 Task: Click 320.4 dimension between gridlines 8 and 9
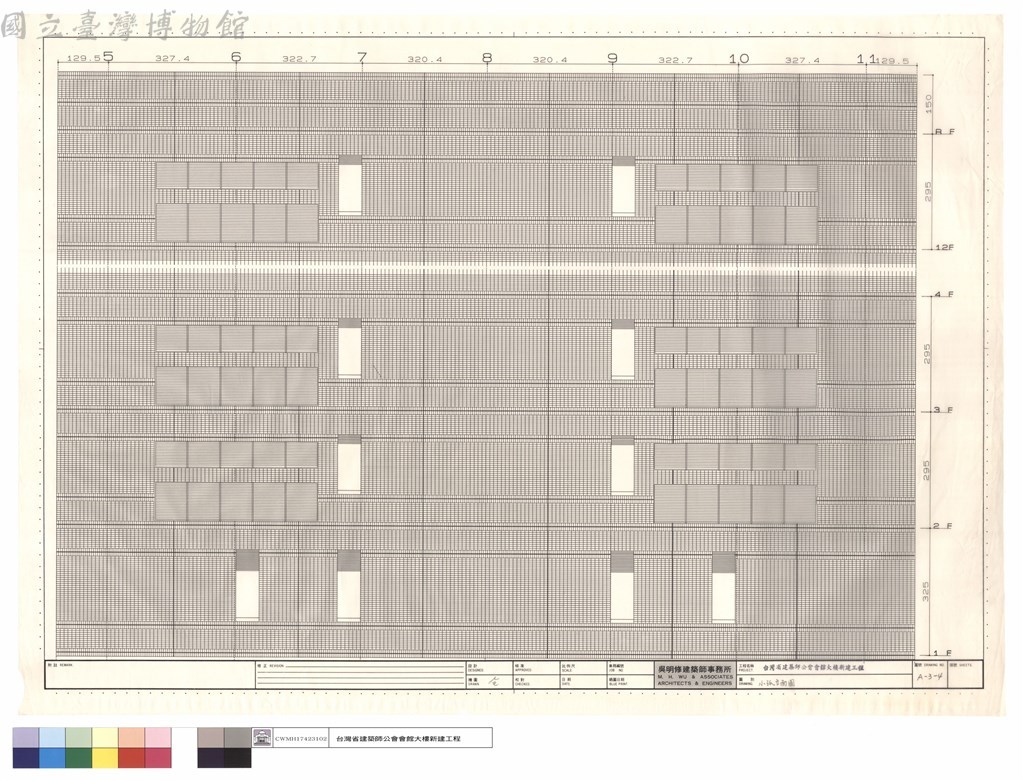click(550, 60)
